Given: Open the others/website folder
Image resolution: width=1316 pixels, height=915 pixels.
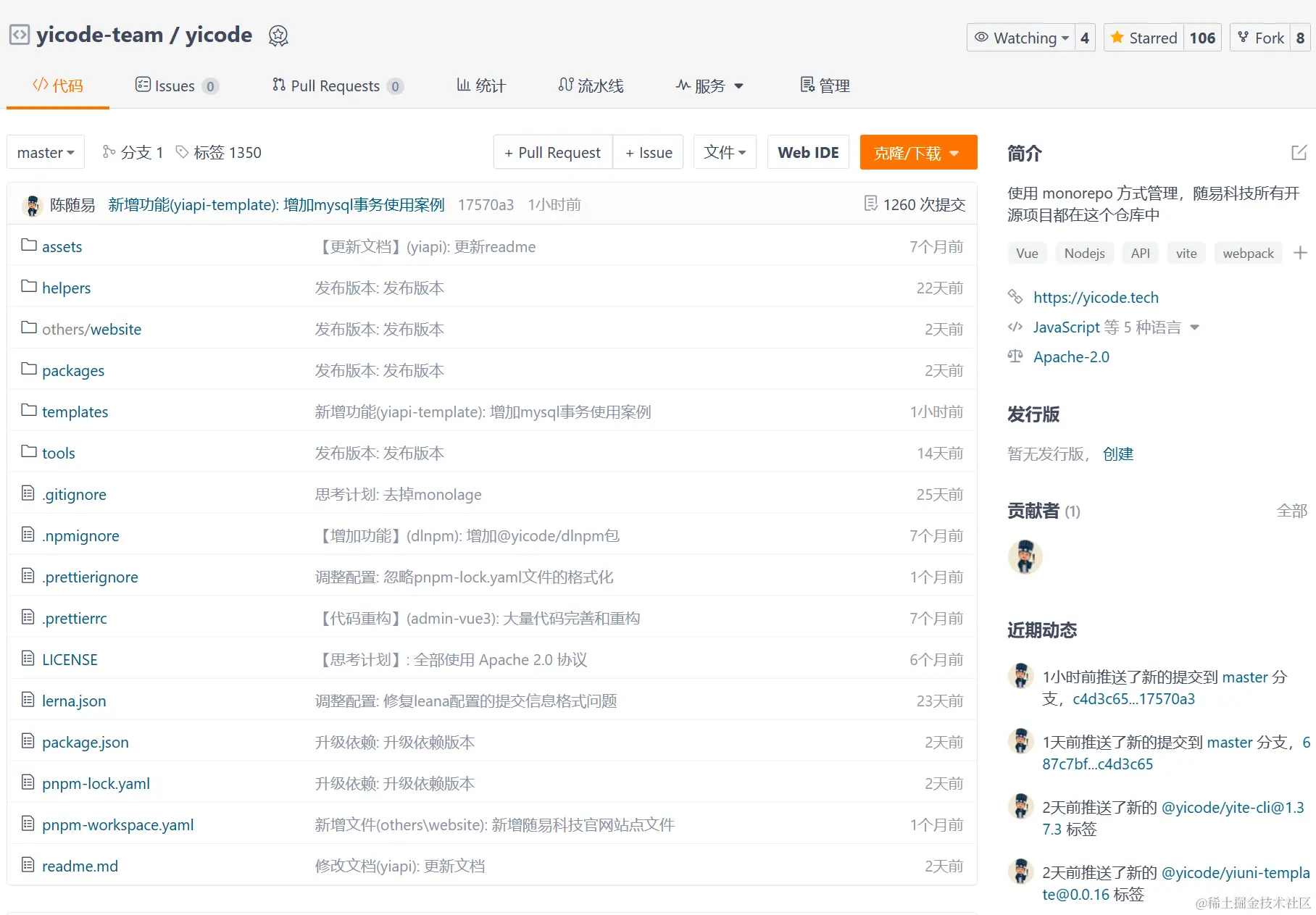Looking at the screenshot, I should 91,329.
